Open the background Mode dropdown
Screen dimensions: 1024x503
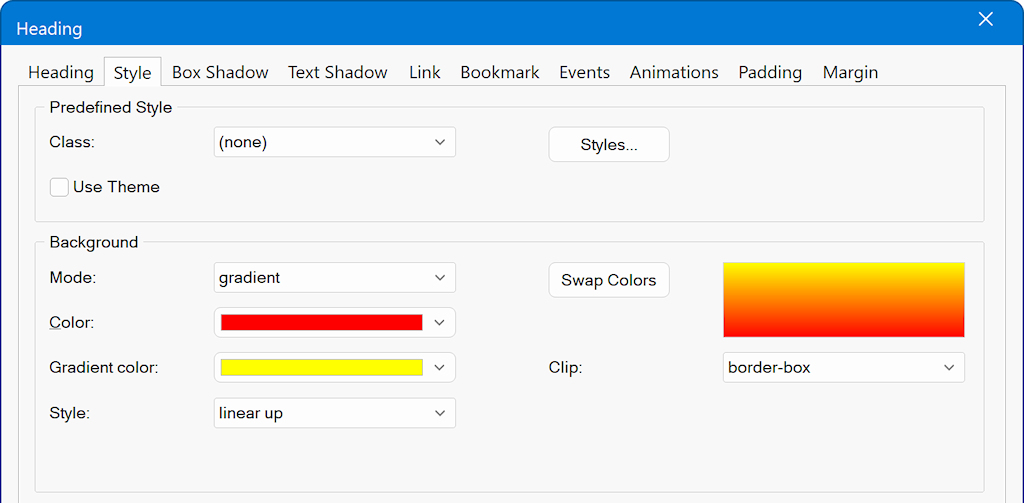(334, 277)
